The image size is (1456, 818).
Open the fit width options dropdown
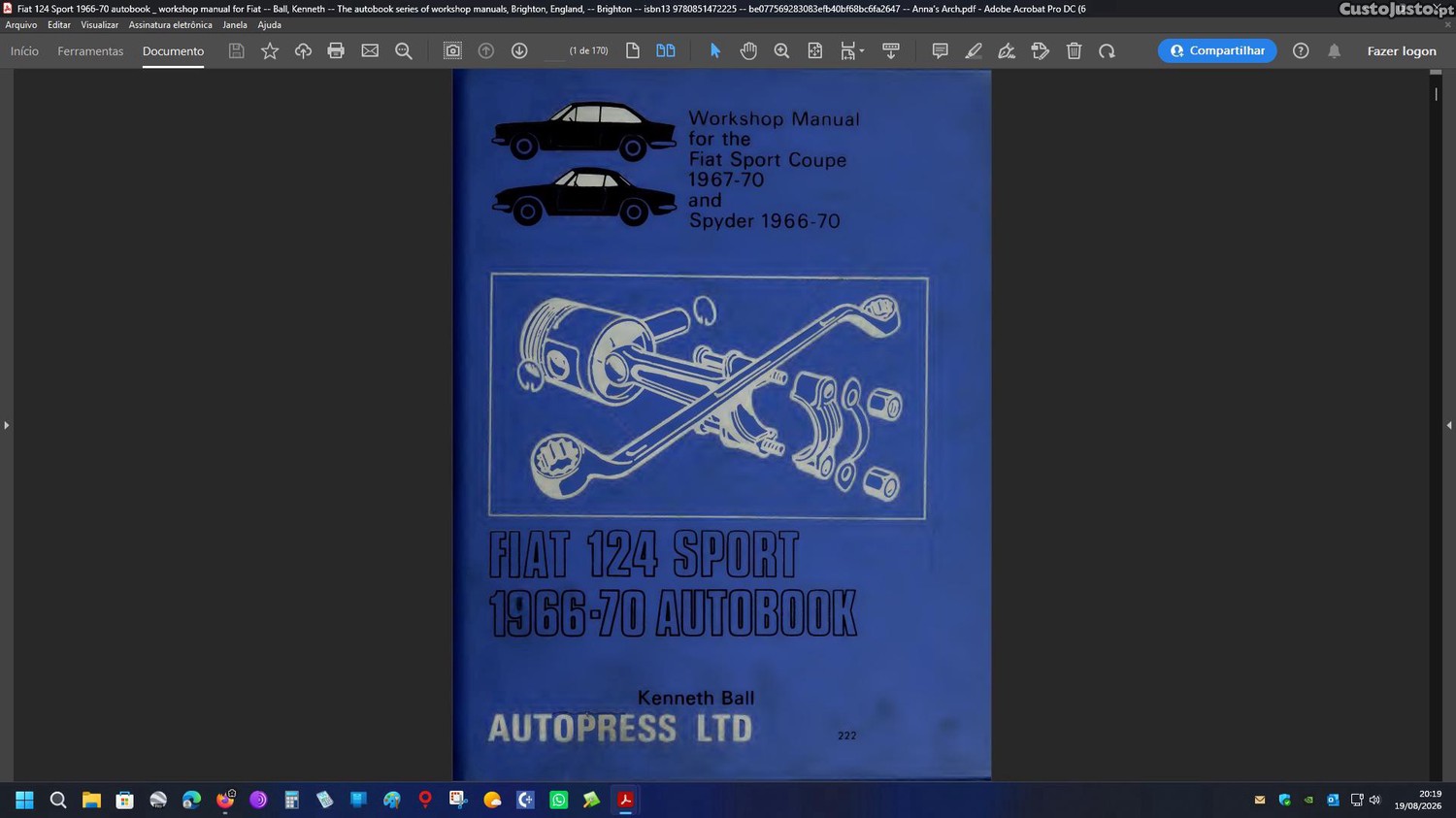point(852,50)
